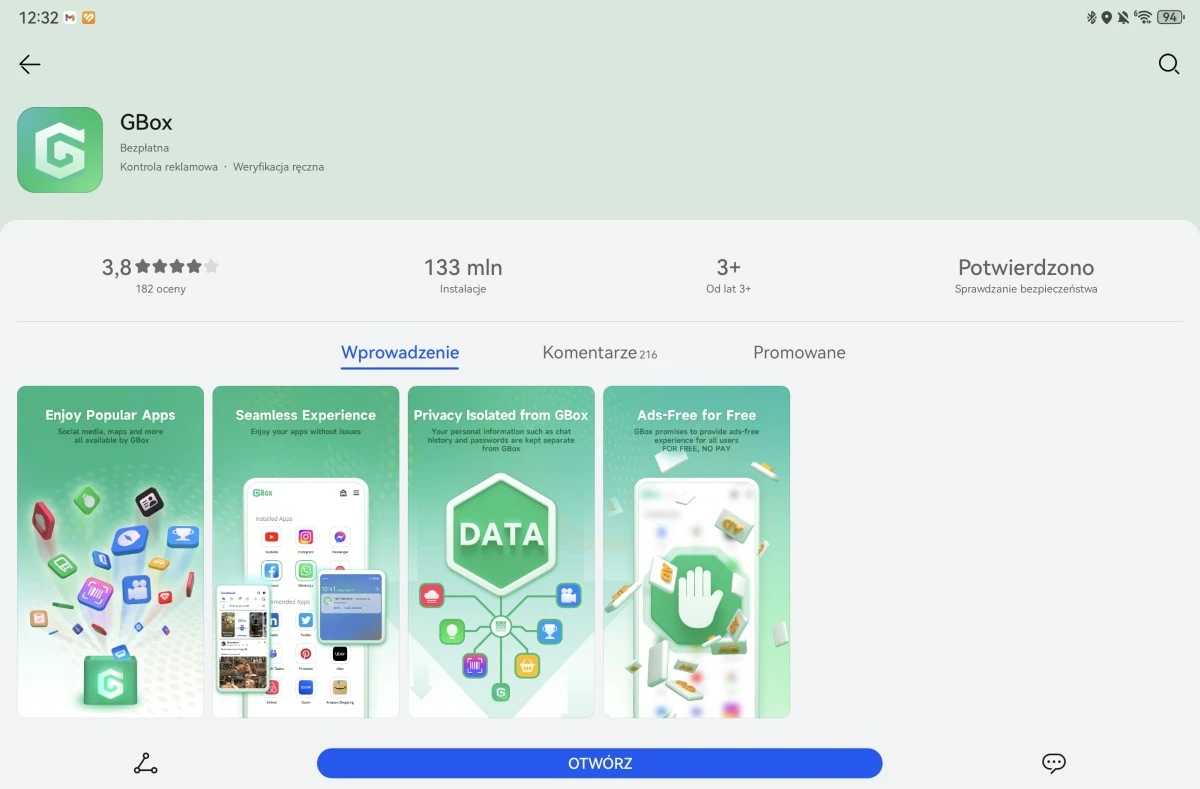Tap the Weryfikacja ręczna label
The width and height of the screenshot is (1200, 789).
278,167
